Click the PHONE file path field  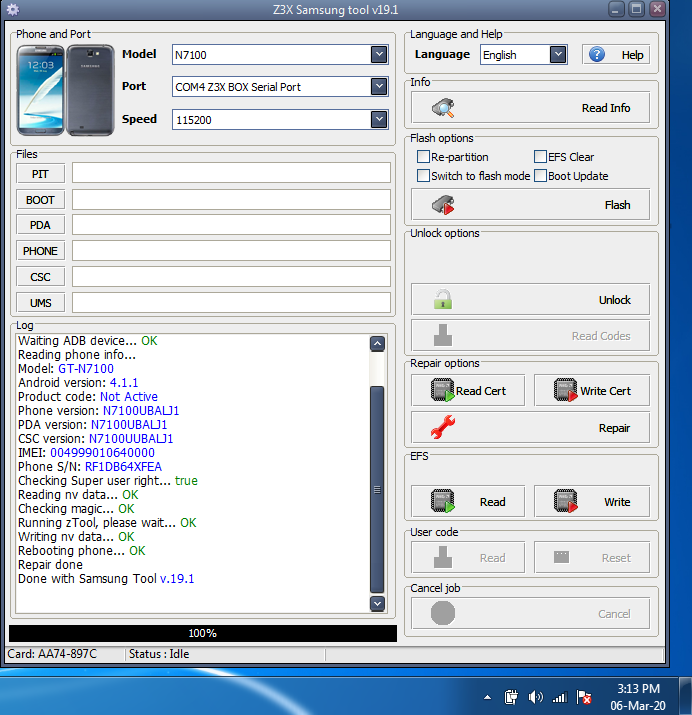click(x=231, y=250)
